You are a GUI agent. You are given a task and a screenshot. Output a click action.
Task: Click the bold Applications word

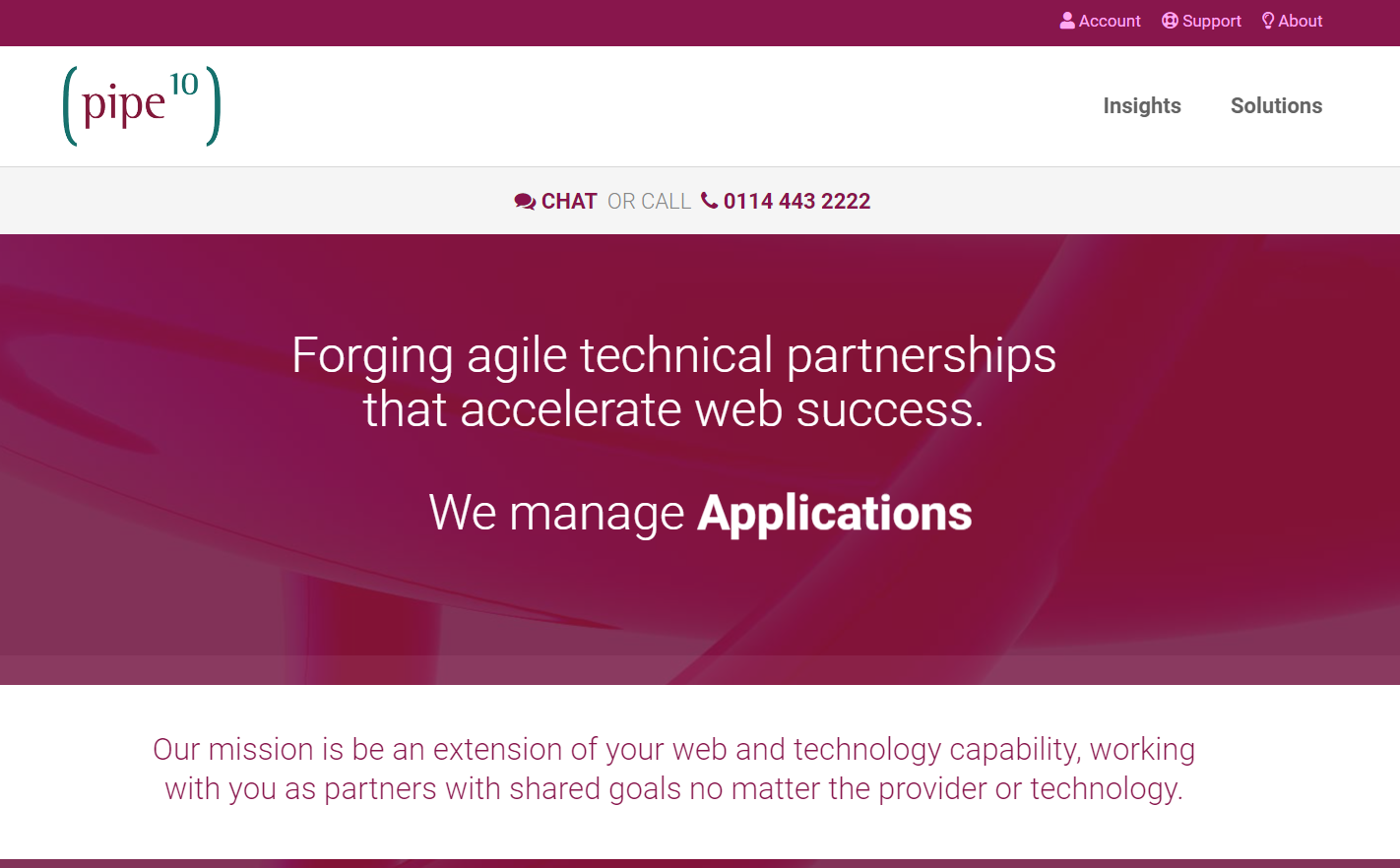click(835, 513)
